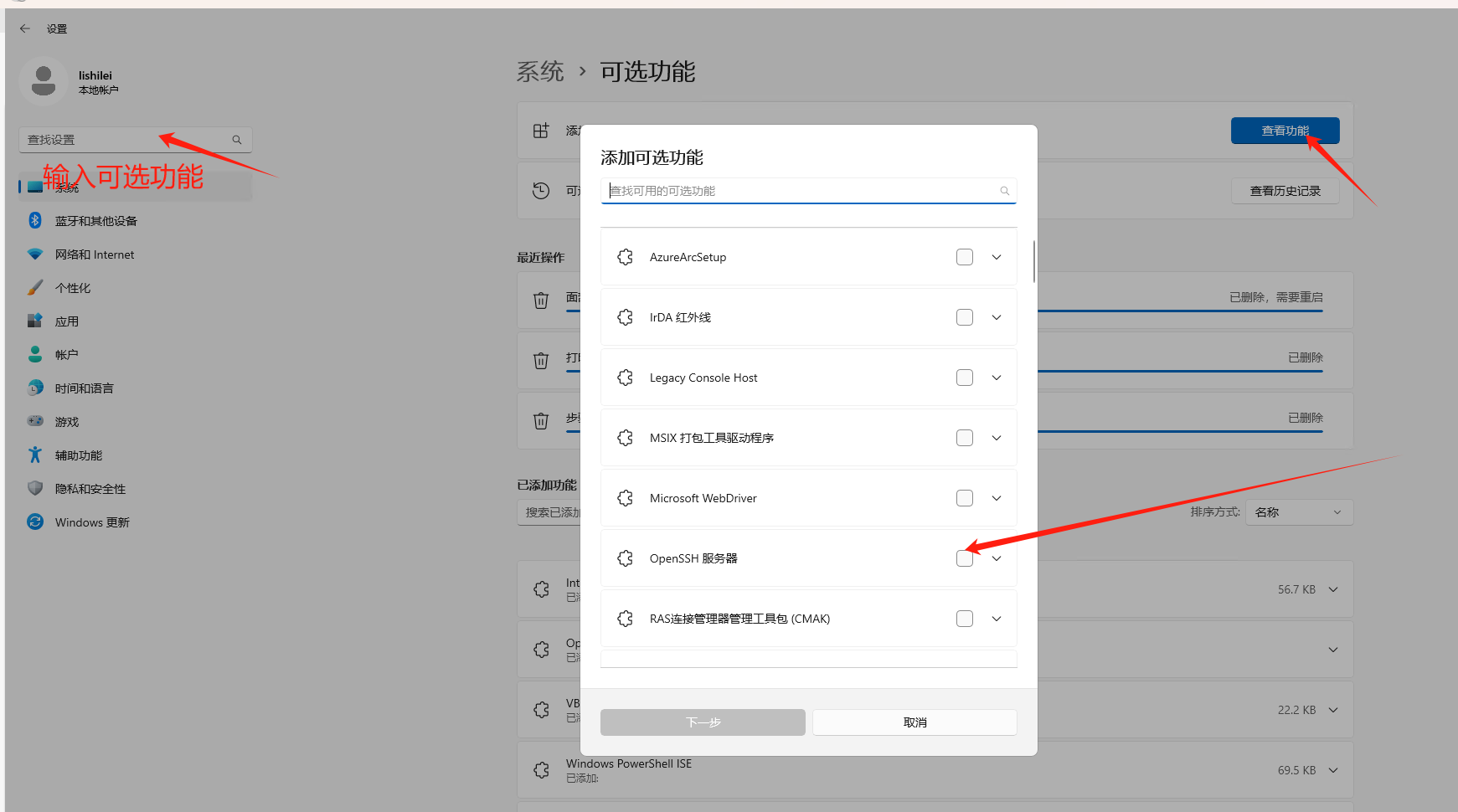Click the search magnifier in settings search box
This screenshot has height=812, width=1458.
click(x=237, y=140)
